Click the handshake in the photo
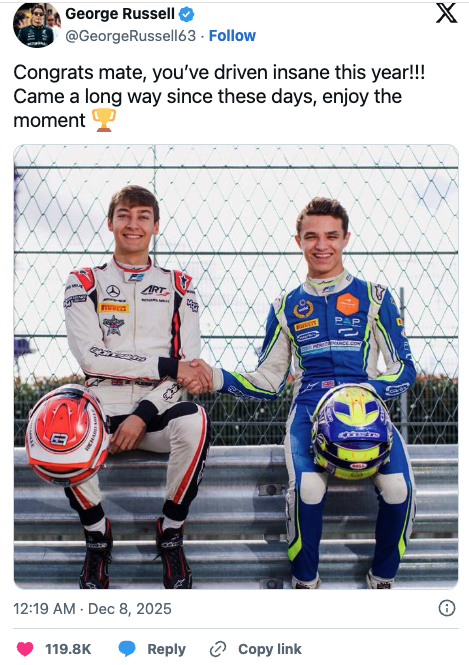 tap(195, 376)
